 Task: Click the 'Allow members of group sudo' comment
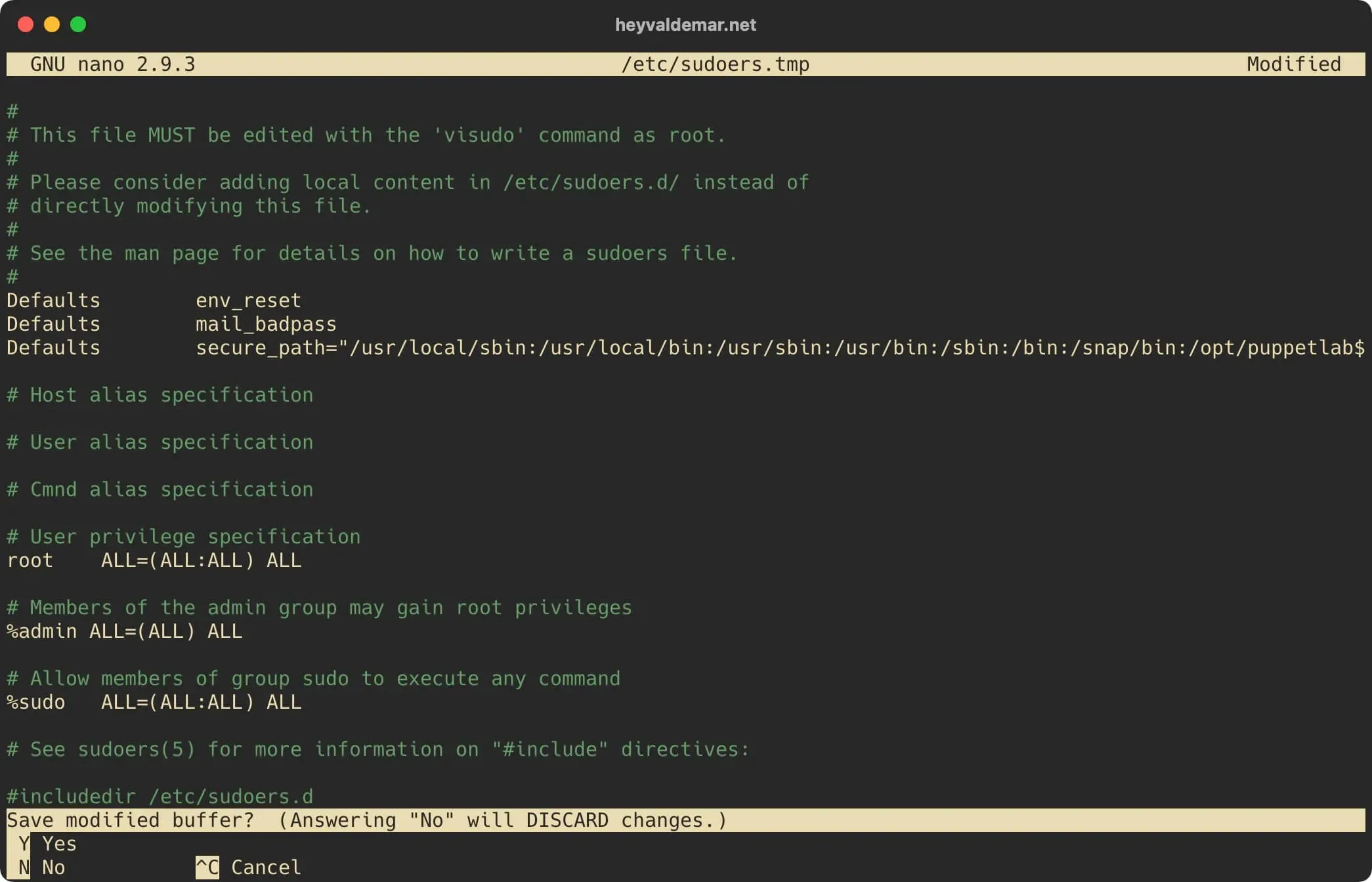pyautogui.click(x=313, y=679)
